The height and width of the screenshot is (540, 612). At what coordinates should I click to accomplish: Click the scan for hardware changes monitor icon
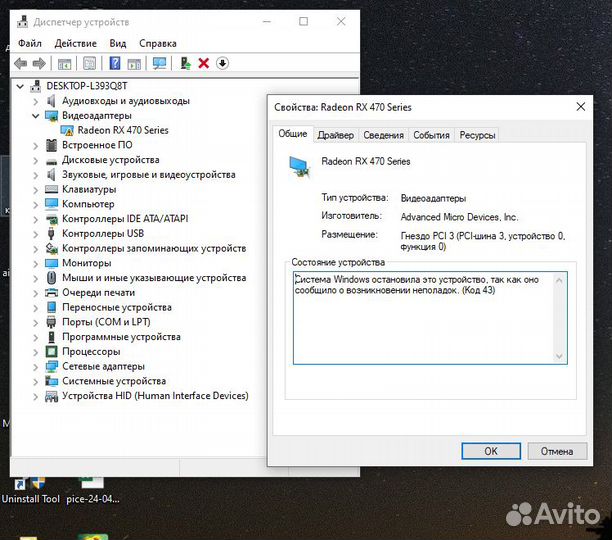point(159,63)
